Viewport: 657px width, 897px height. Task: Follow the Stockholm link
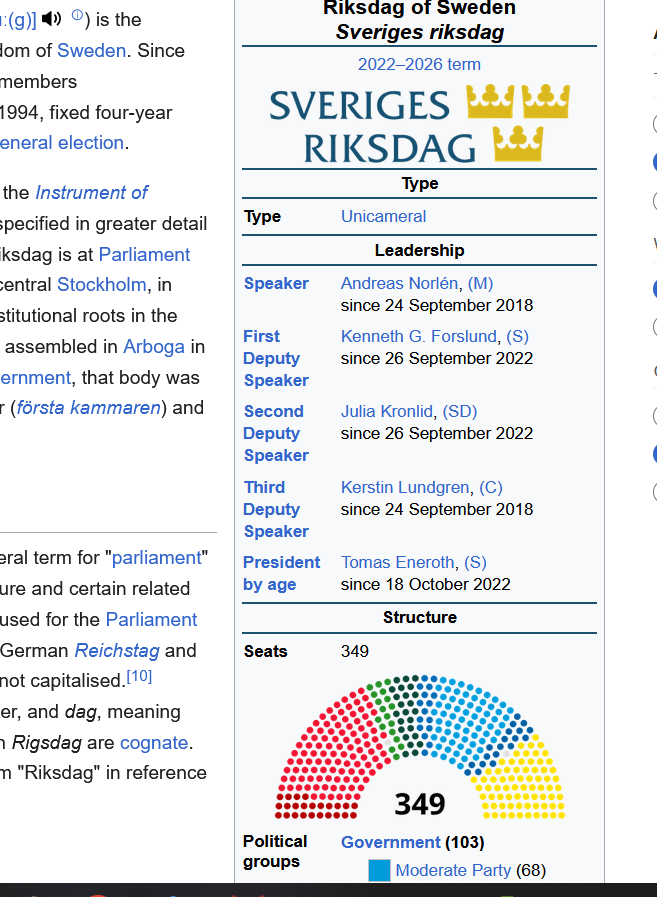click(x=102, y=284)
